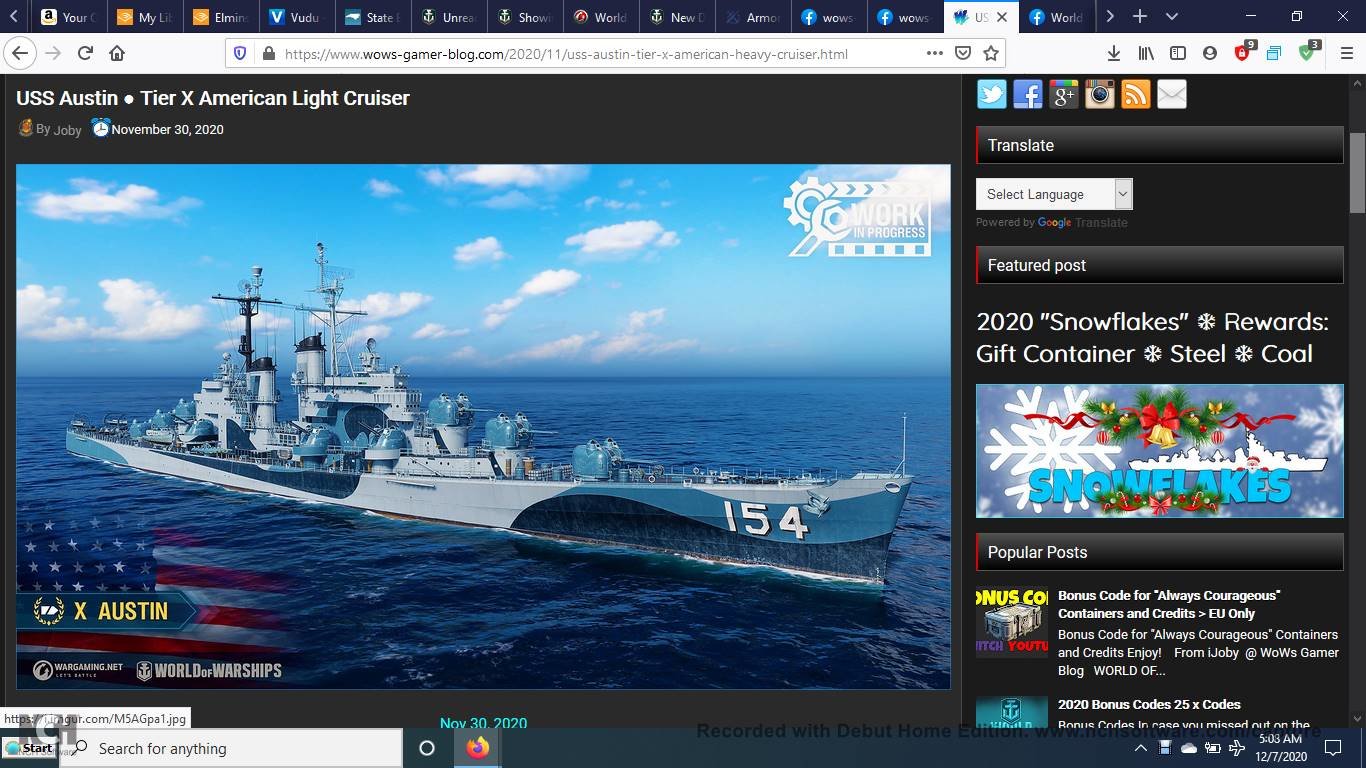Switch to the State tab
The image size is (1366, 768).
point(371,17)
